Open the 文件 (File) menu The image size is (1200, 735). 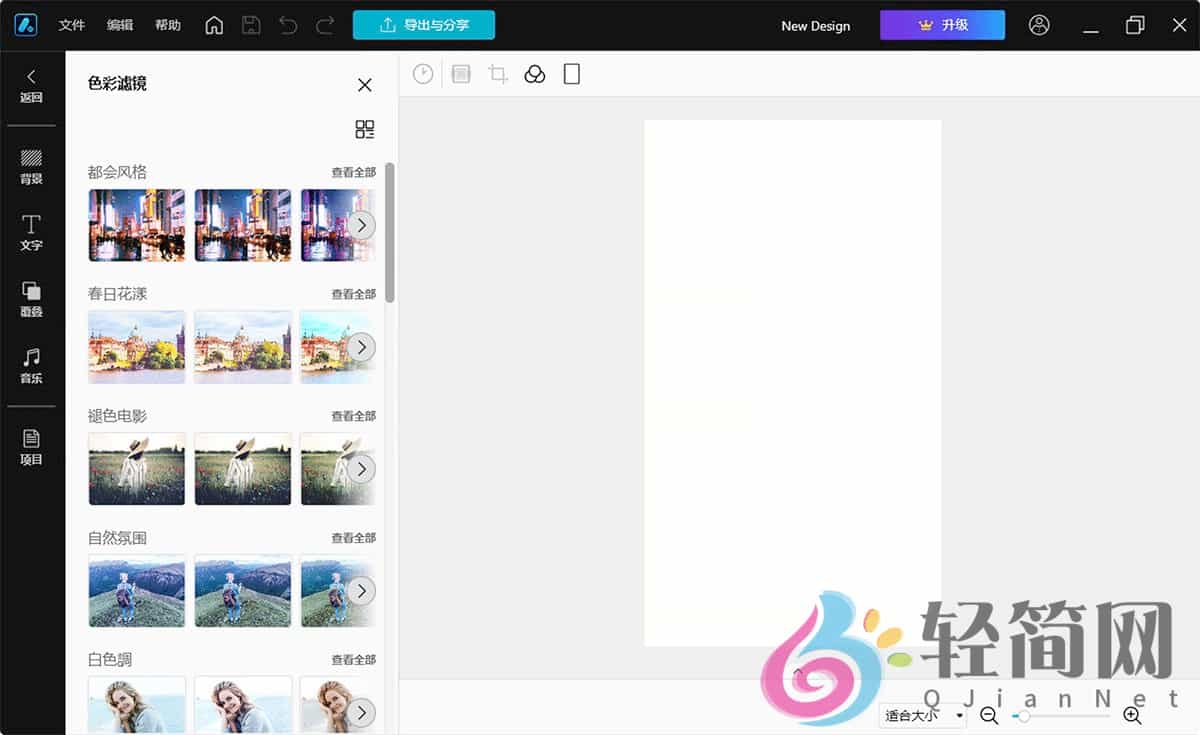click(x=71, y=25)
